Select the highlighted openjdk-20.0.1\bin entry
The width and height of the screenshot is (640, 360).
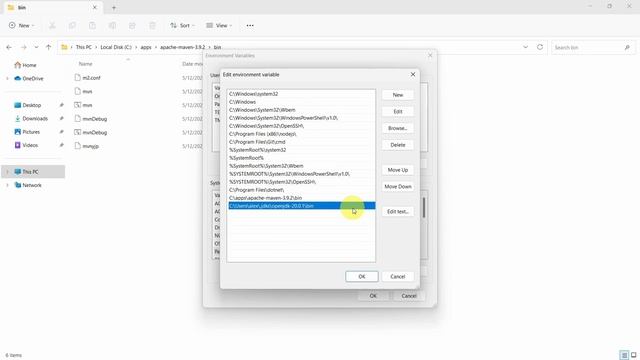(x=301, y=206)
